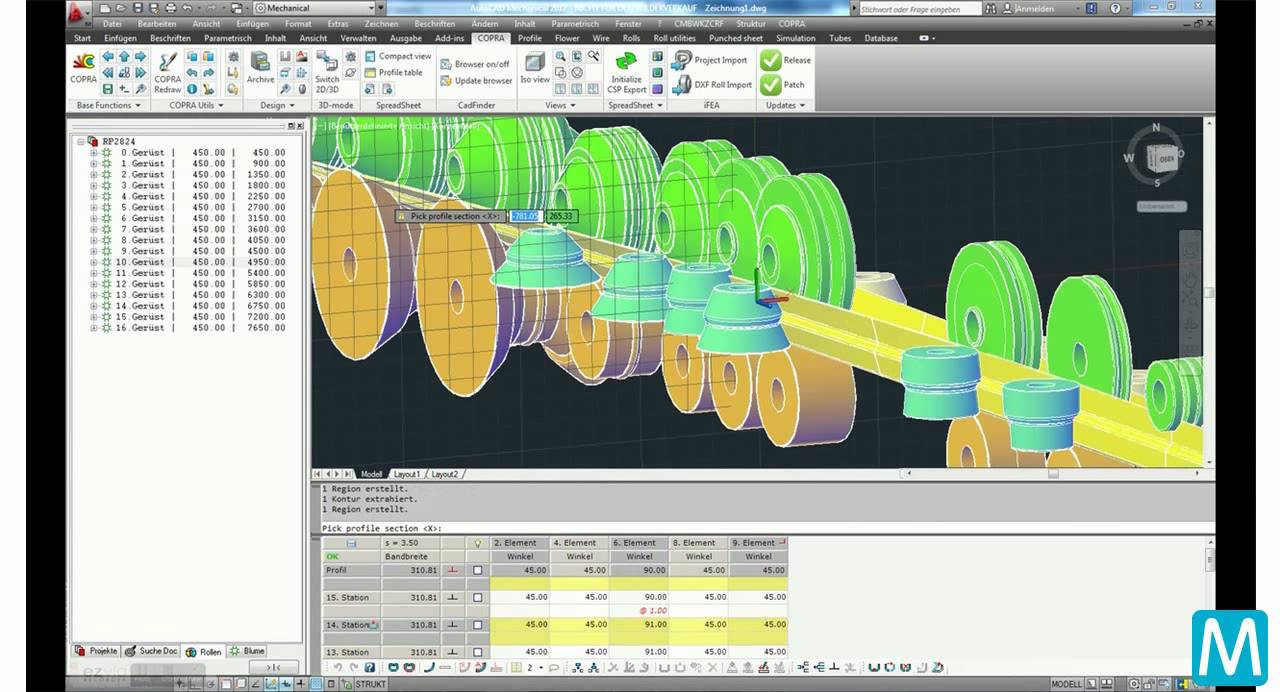Image resolution: width=1280 pixels, height=692 pixels.
Task: Expand the 10.Gerüst tree node
Action: pyautogui.click(x=94, y=262)
